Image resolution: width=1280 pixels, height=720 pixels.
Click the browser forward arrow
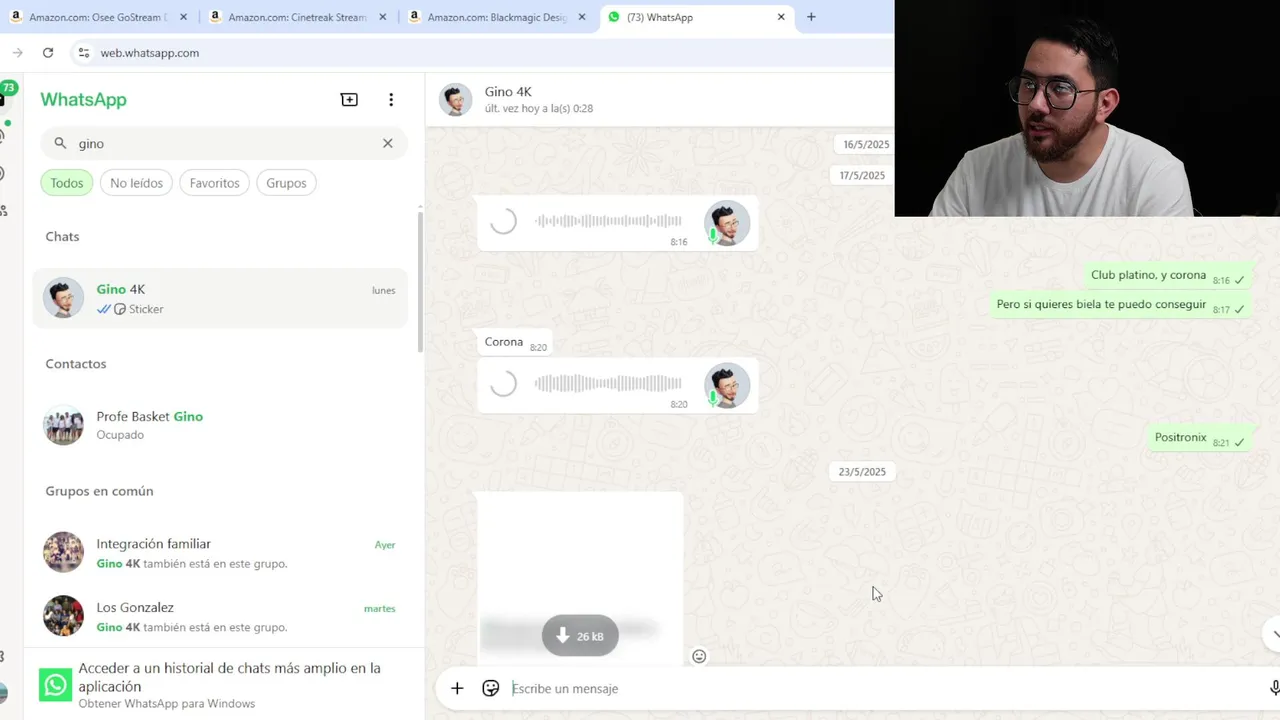tap(17, 53)
